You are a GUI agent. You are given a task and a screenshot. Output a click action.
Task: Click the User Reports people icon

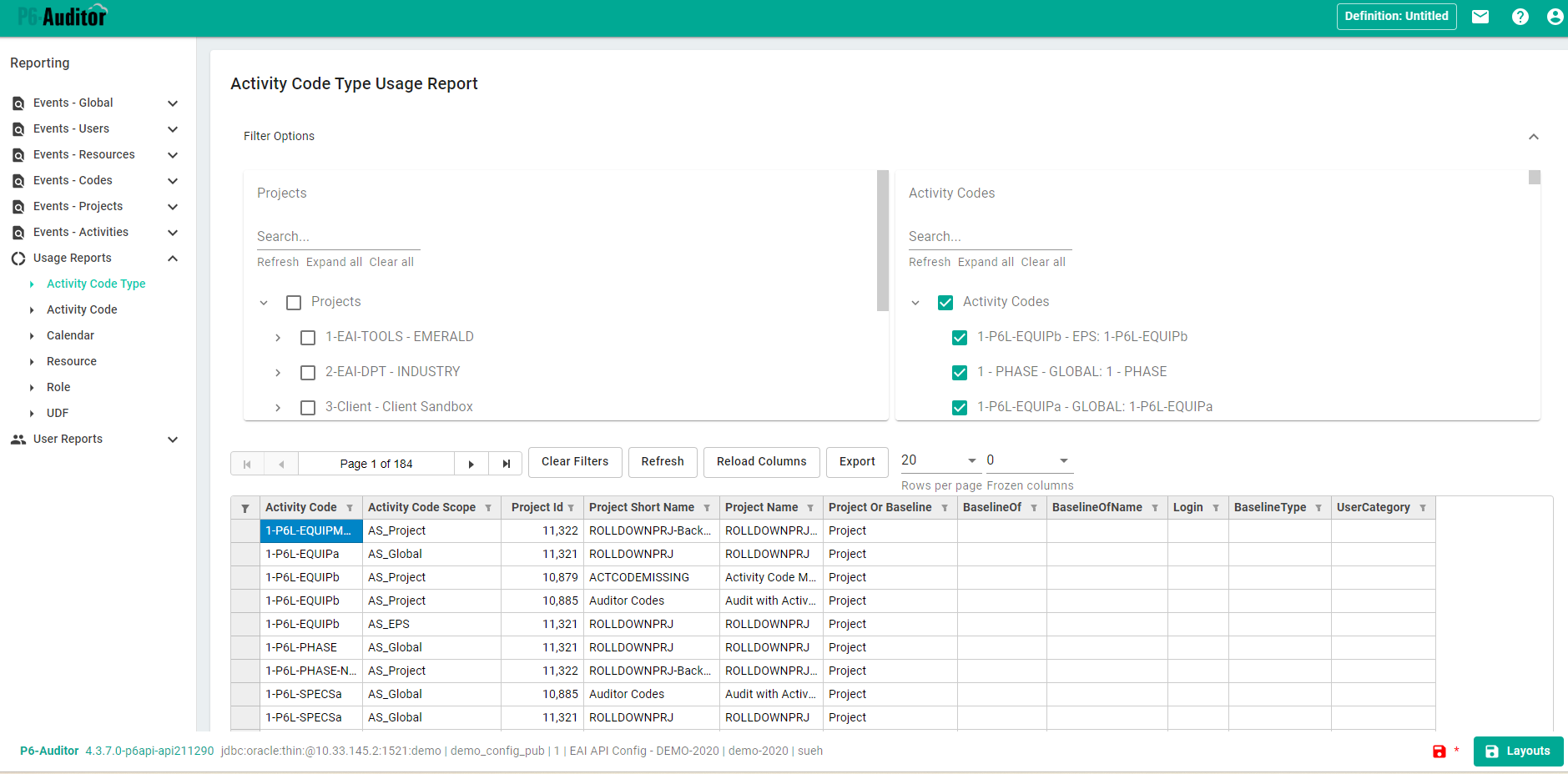tap(18, 439)
